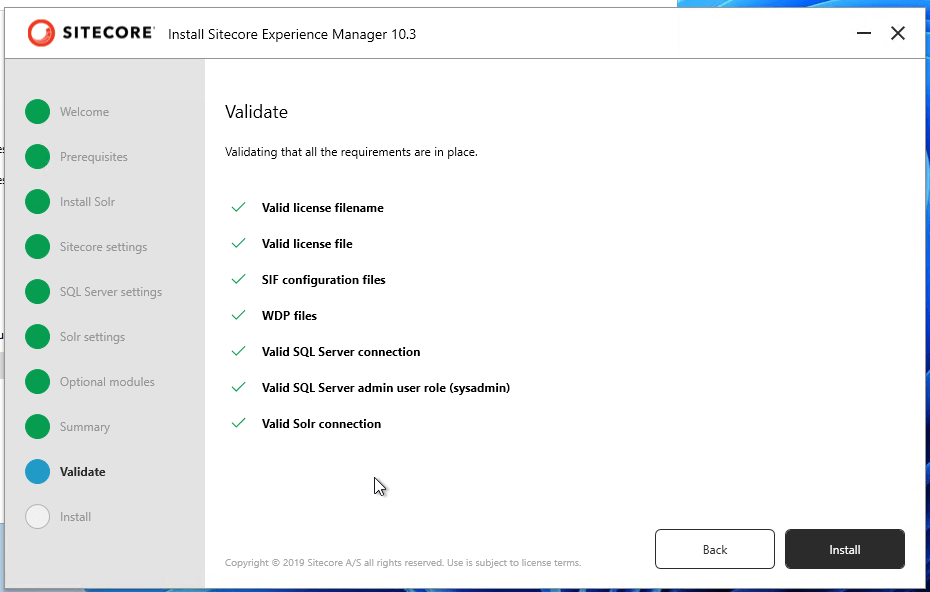
Task: Click the Optional modules step circle
Action: (37, 382)
